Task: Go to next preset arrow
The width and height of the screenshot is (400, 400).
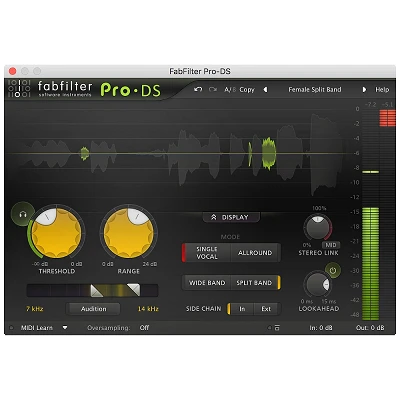Action: [x=364, y=90]
